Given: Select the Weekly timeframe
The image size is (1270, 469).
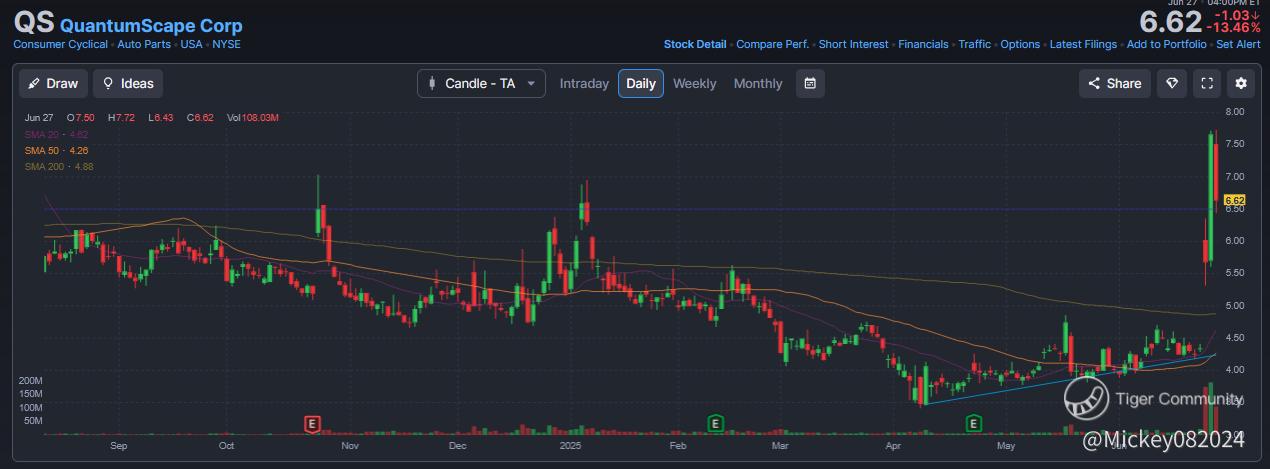Looking at the screenshot, I should pos(694,84).
